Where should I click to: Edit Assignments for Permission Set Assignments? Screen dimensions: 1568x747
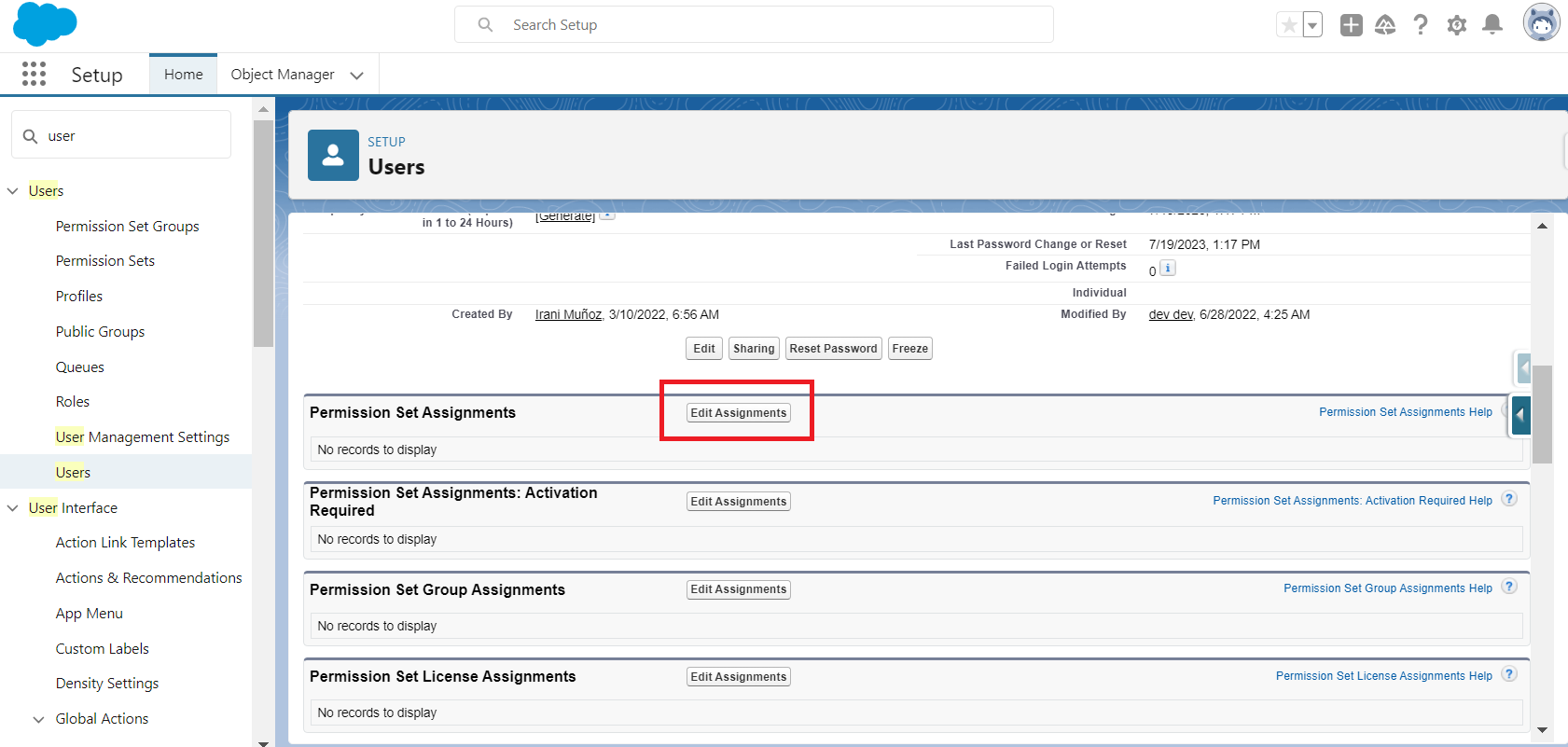click(x=739, y=413)
